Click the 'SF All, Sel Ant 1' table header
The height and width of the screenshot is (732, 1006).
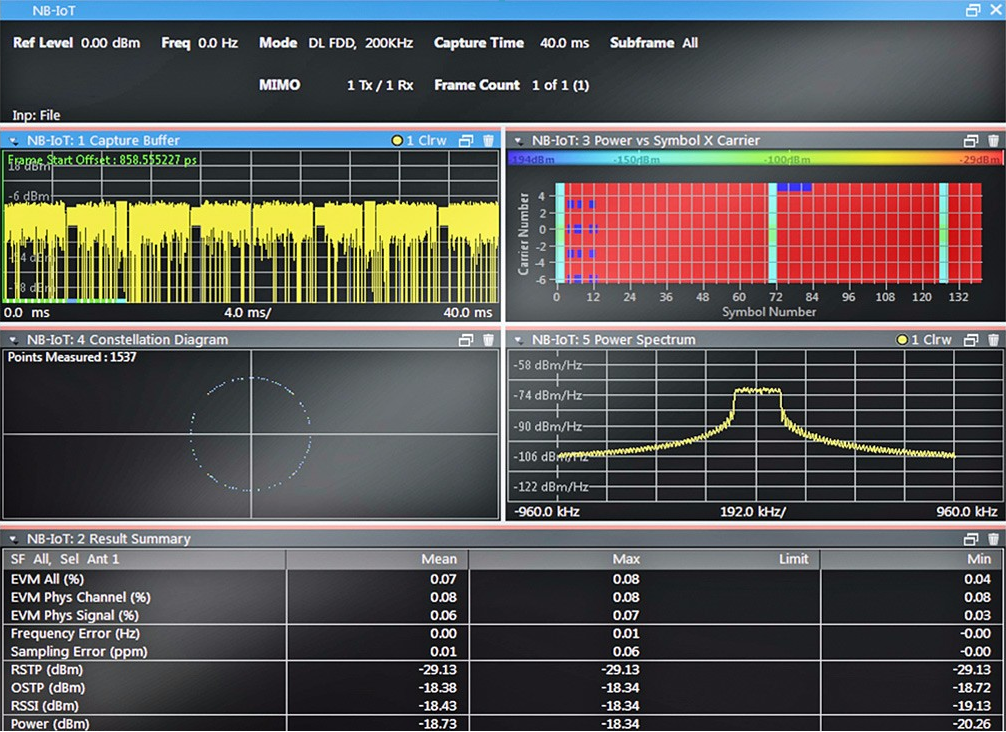click(x=65, y=559)
